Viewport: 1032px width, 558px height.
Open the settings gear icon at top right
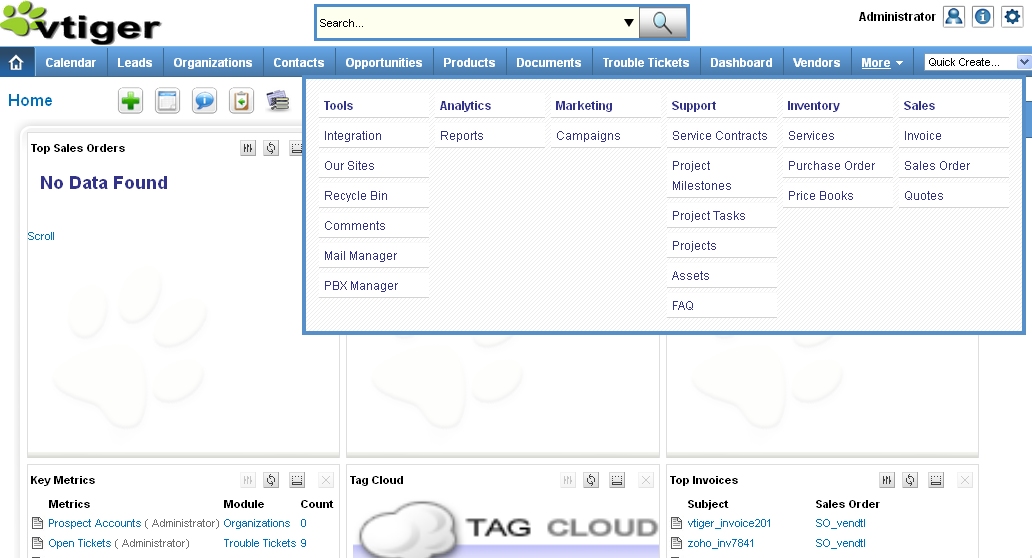pyautogui.click(x=1012, y=17)
